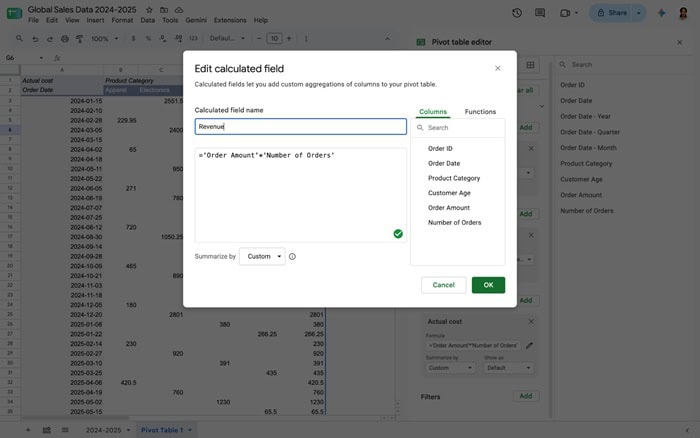The height and width of the screenshot is (438, 700).
Task: Click the Pivot editor field Search box
Action: (x=625, y=65)
